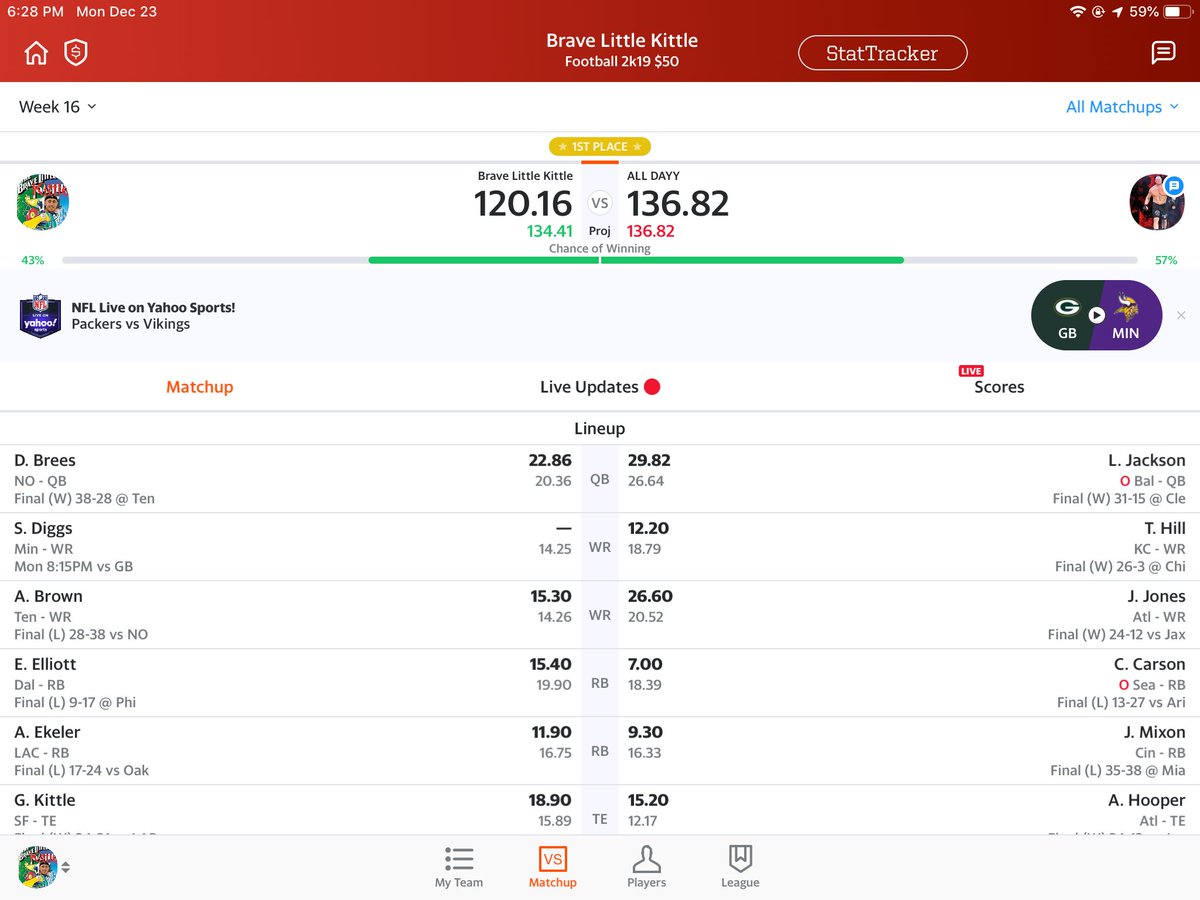Screen dimensions: 1200x900
Task: Tap the 6:28 PM clock
Action: (x=37, y=12)
